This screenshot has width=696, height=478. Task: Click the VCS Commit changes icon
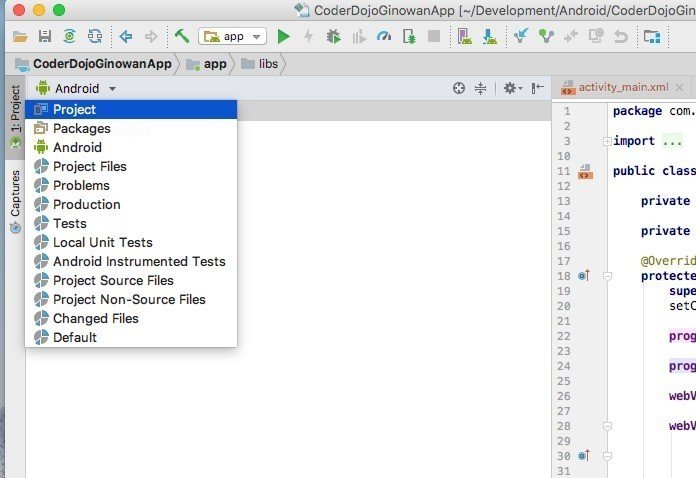tap(546, 36)
